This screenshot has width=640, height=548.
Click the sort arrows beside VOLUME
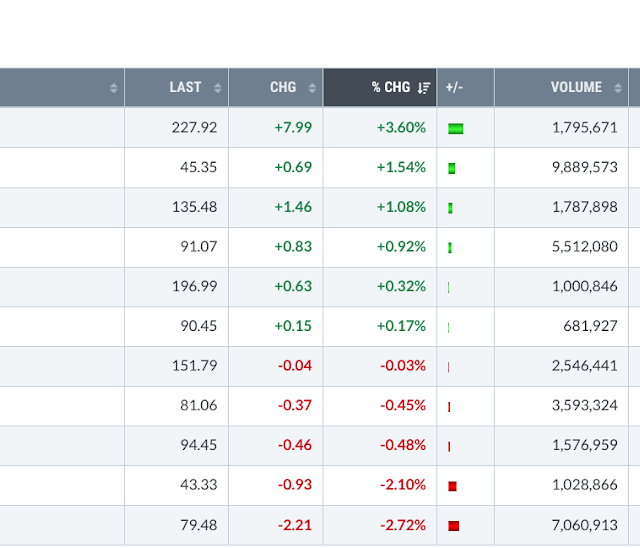[x=617, y=88]
